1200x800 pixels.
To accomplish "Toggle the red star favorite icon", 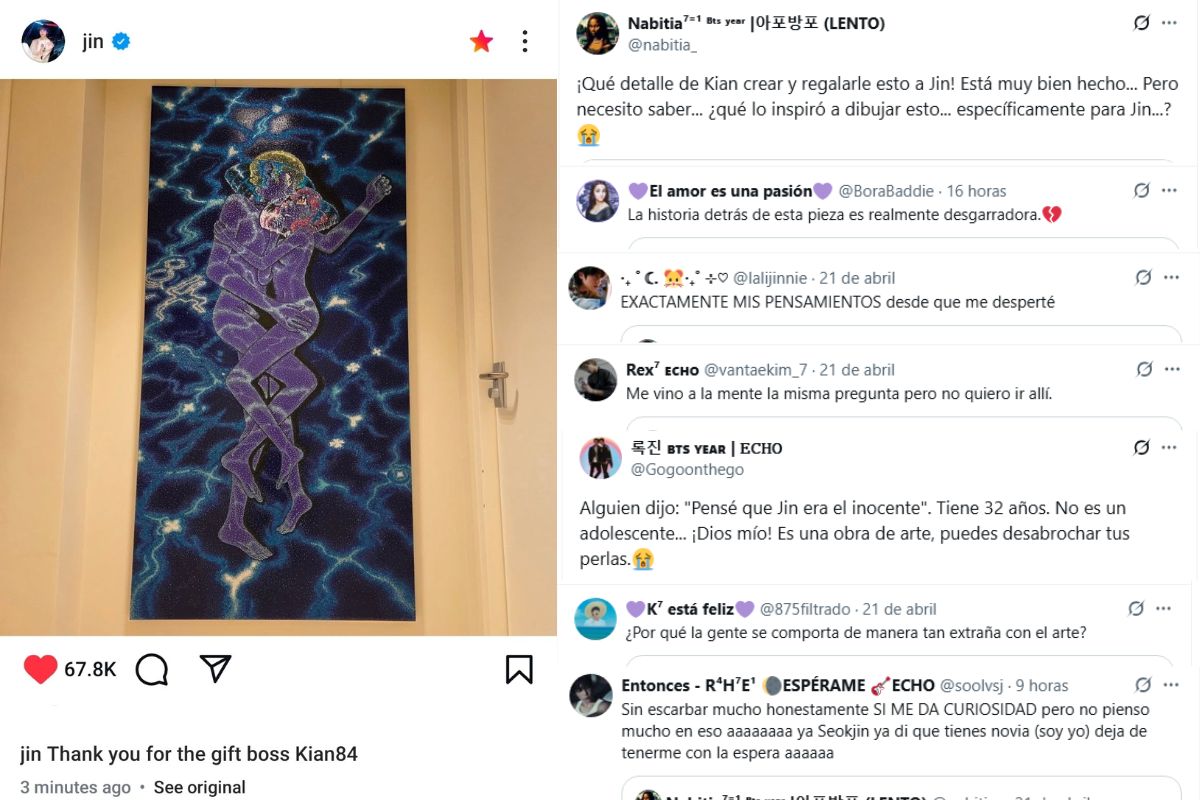I will [x=481, y=41].
